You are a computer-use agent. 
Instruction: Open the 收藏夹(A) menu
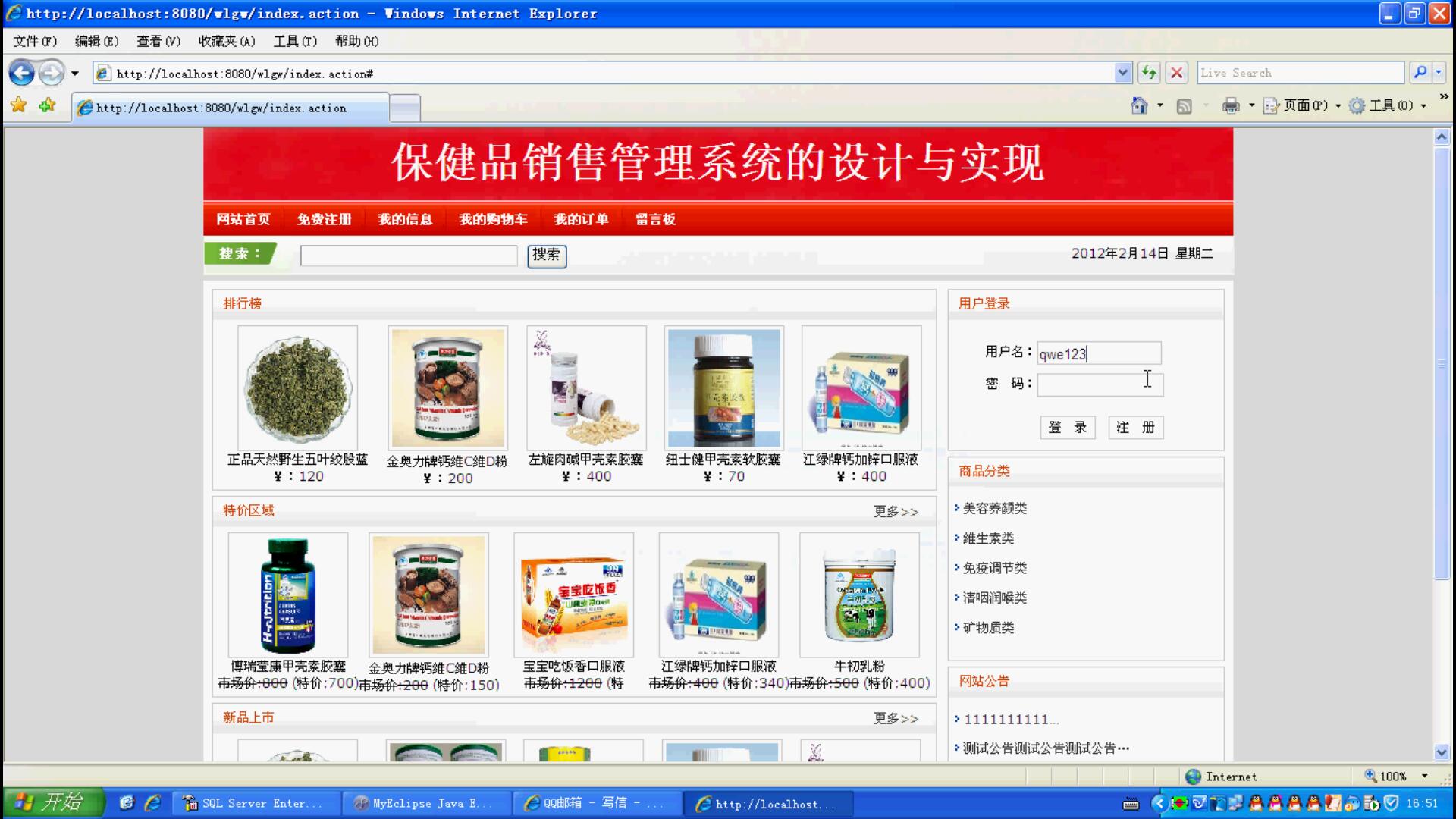tap(227, 41)
